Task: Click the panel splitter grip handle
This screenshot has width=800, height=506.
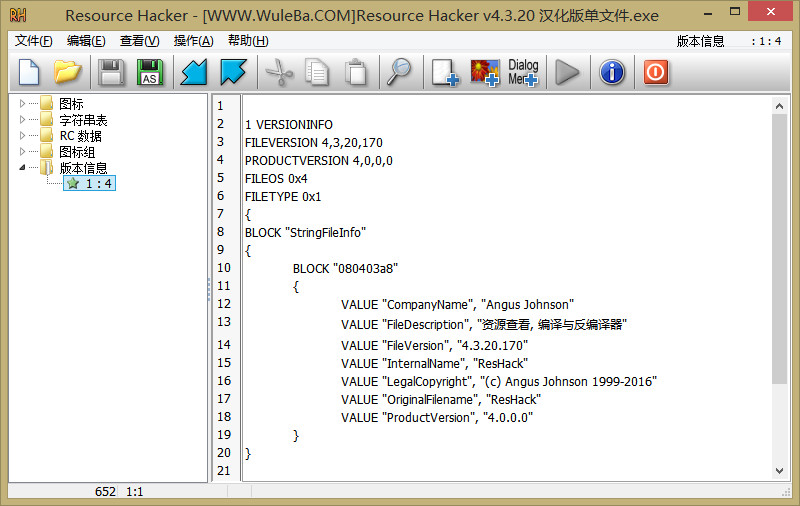Action: coord(209,289)
